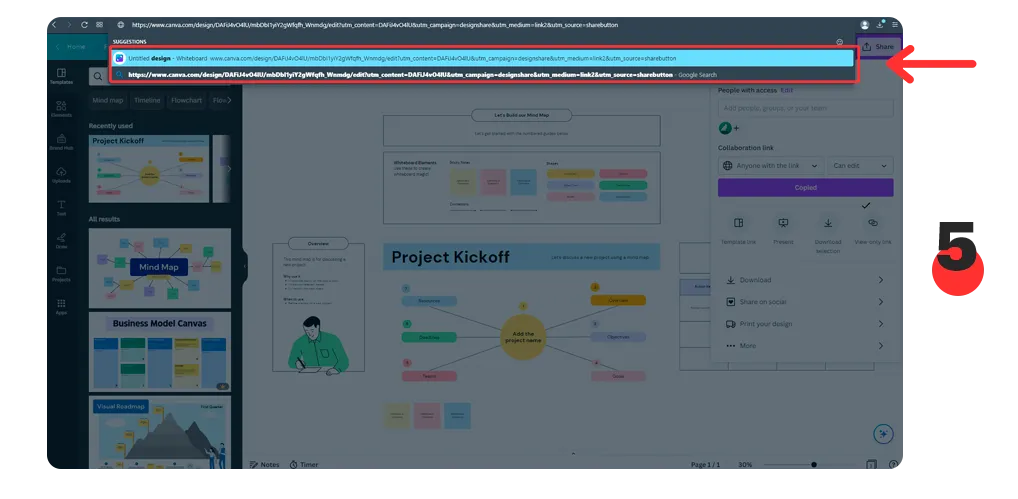This screenshot has height=499, width=1018.
Task: Open the Uploads sidebar panel
Action: [x=62, y=175]
